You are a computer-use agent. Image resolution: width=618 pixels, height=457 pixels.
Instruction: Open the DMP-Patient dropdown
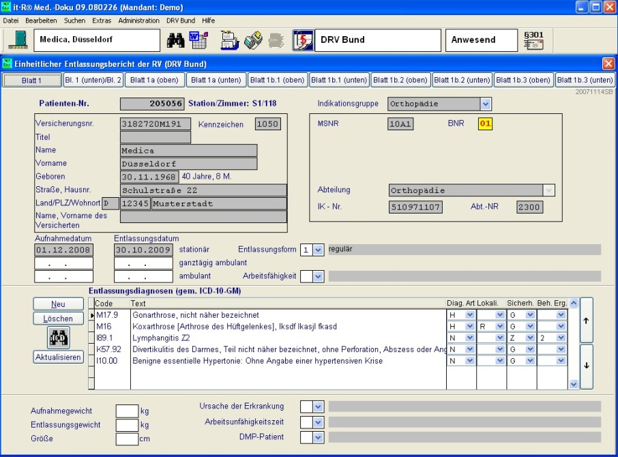point(319,437)
